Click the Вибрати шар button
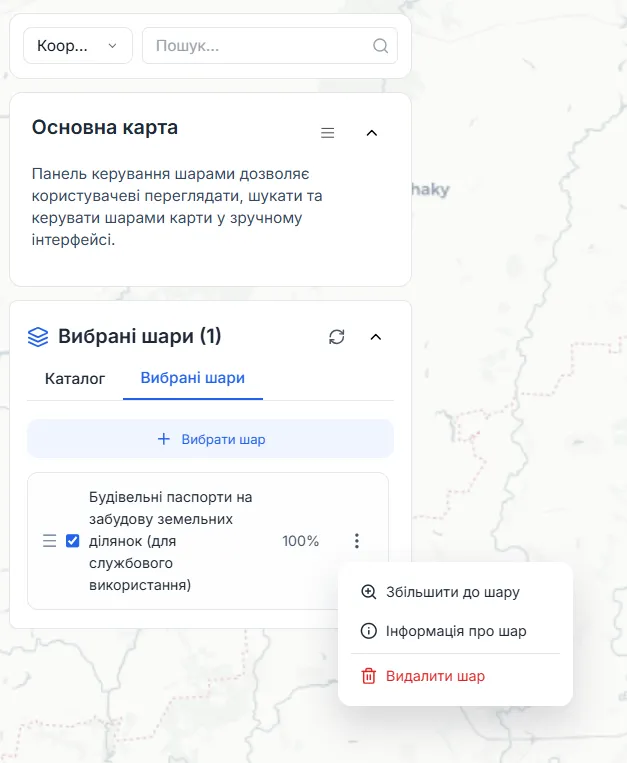The height and width of the screenshot is (763, 627). point(211,439)
